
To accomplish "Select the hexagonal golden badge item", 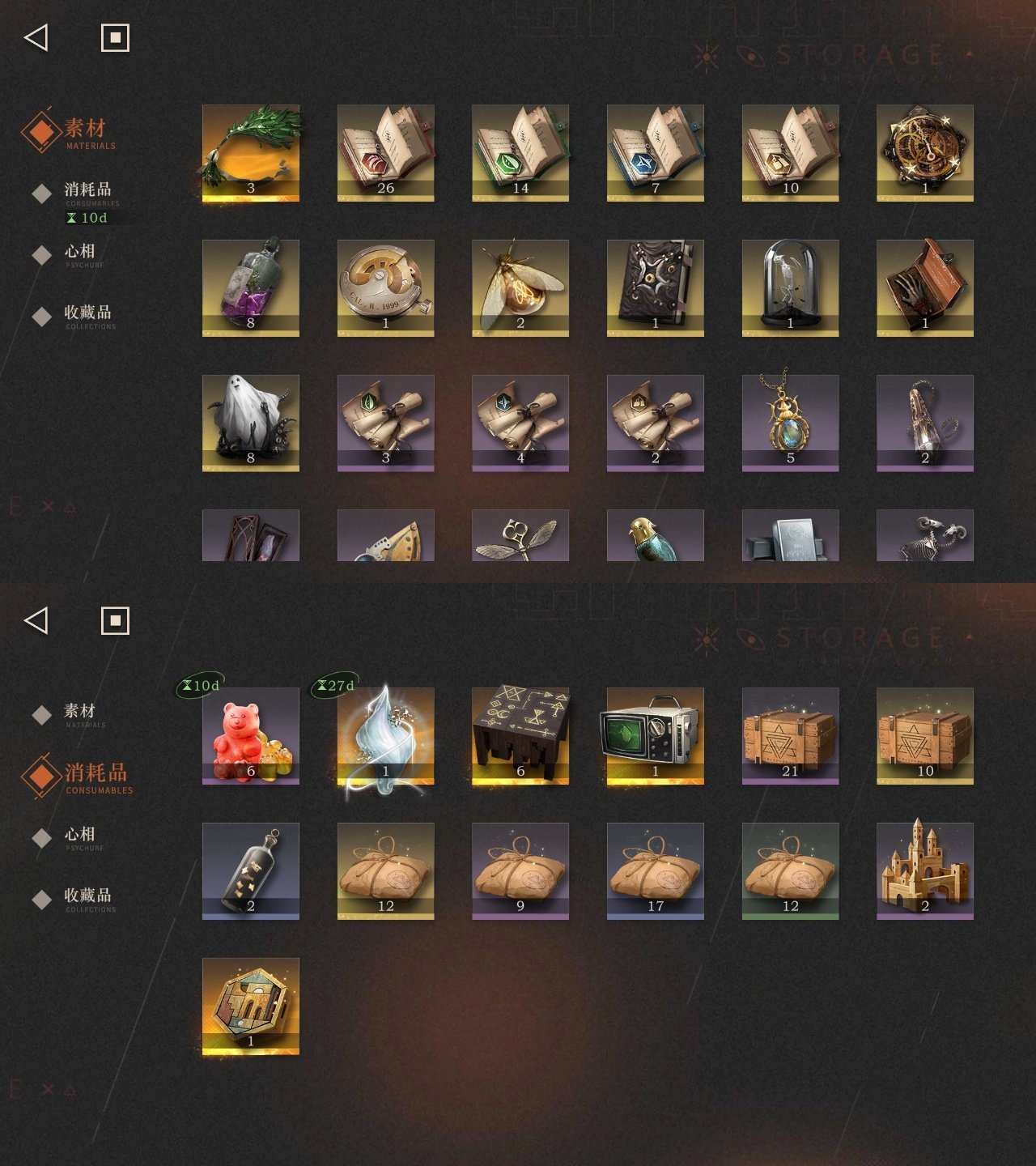I will tap(251, 1006).
